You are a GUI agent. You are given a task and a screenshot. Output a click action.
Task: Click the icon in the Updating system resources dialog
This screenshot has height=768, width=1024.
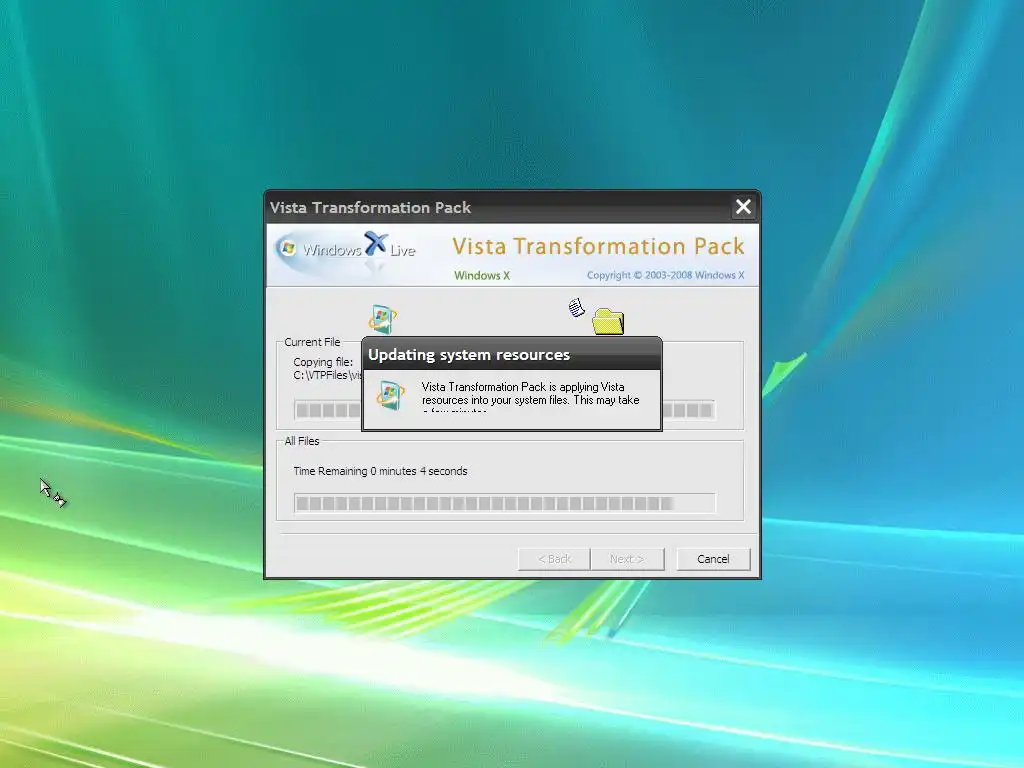(x=391, y=396)
